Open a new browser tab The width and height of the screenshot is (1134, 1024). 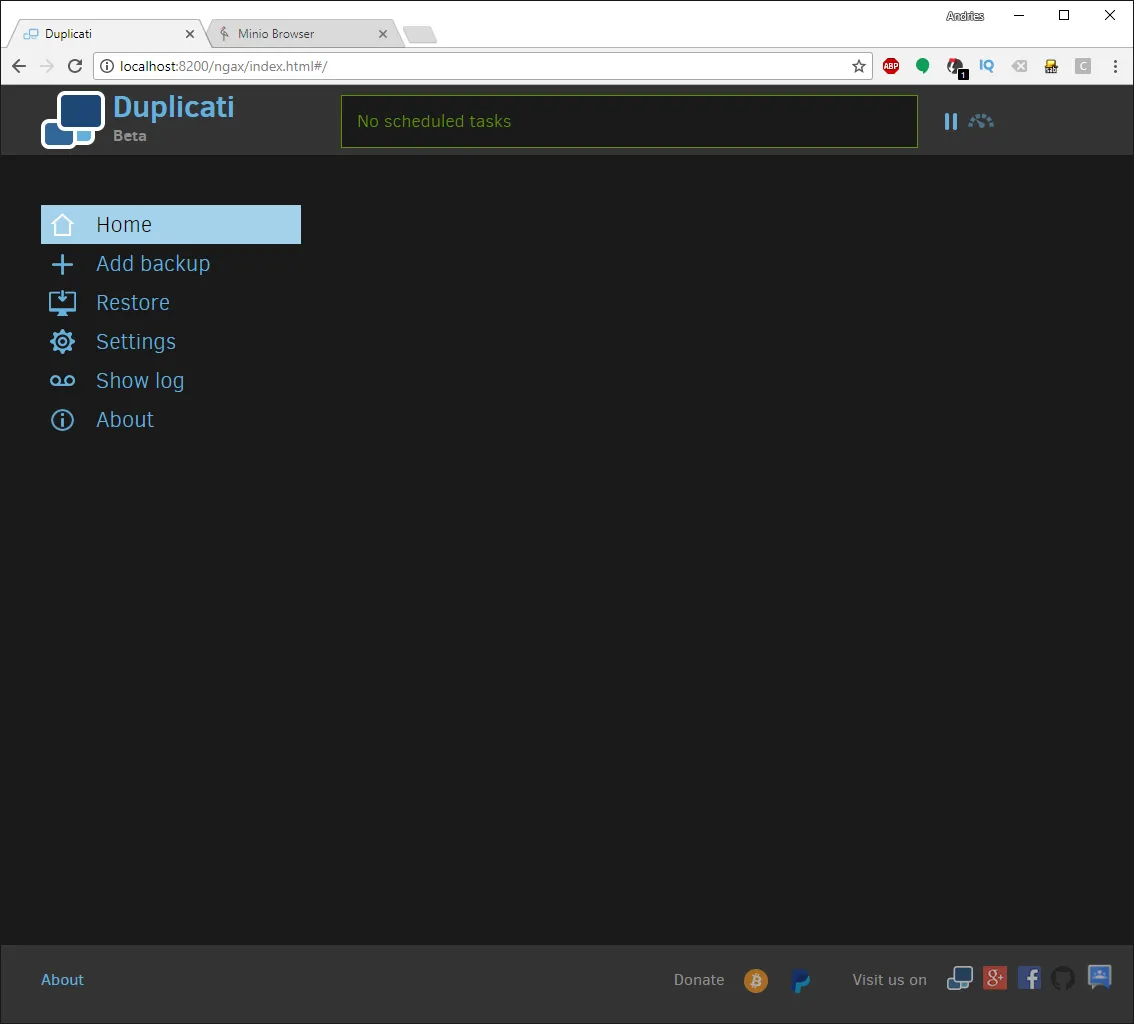coord(420,35)
